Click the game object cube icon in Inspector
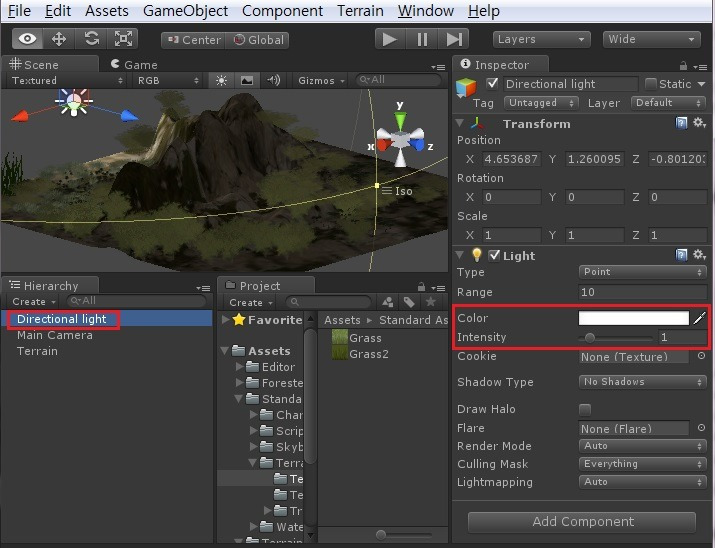Viewport: 715px width, 548px height. pyautogui.click(x=466, y=87)
